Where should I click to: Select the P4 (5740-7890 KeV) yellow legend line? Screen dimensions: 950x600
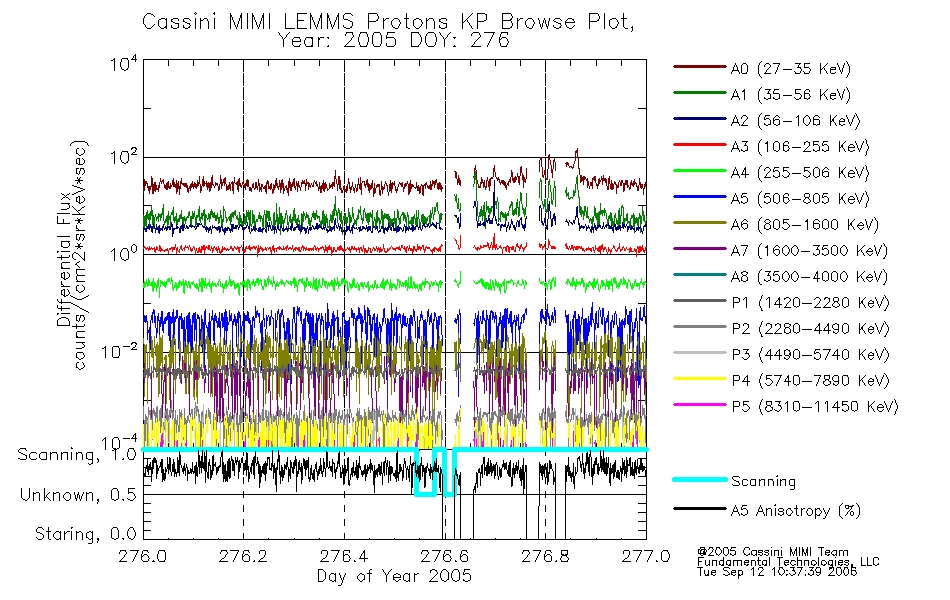click(700, 379)
